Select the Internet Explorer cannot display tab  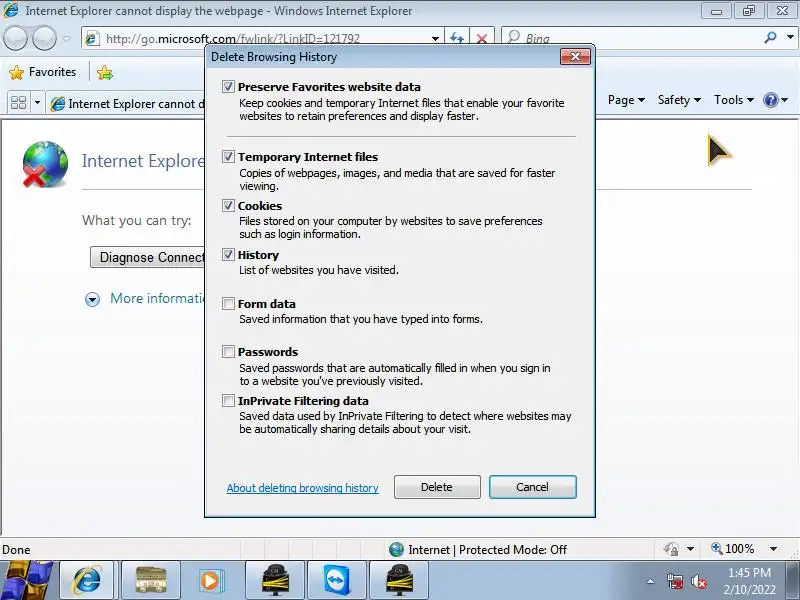click(127, 104)
